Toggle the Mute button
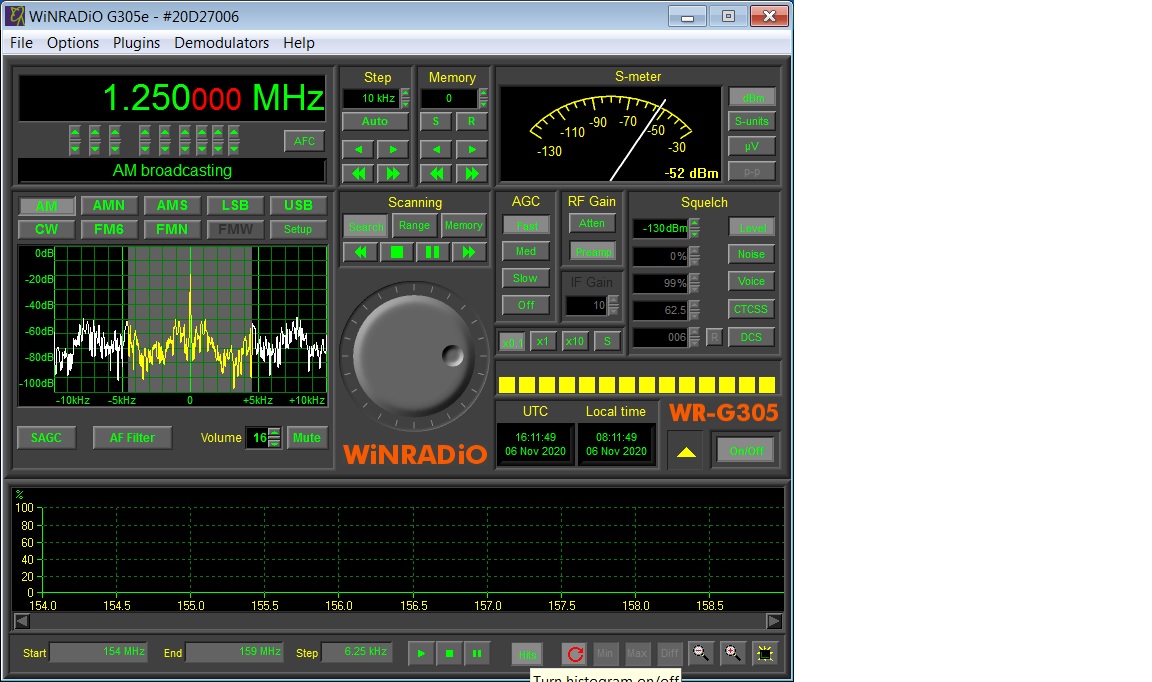 coord(307,438)
